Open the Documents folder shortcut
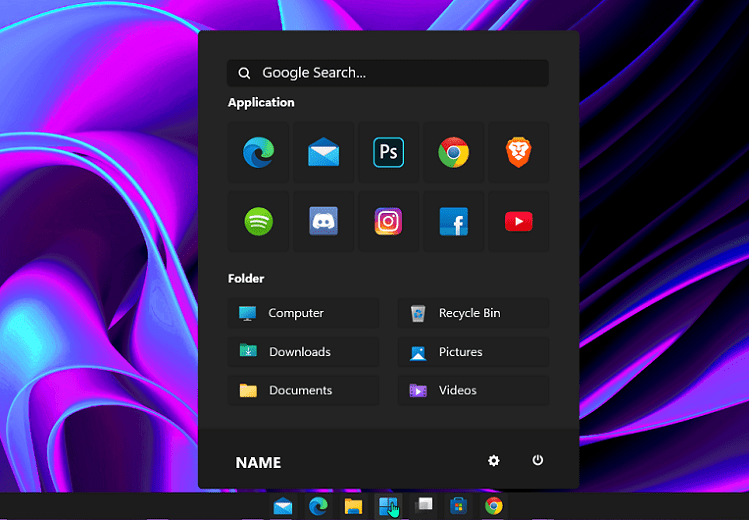Image resolution: width=749 pixels, height=520 pixels. coord(303,390)
